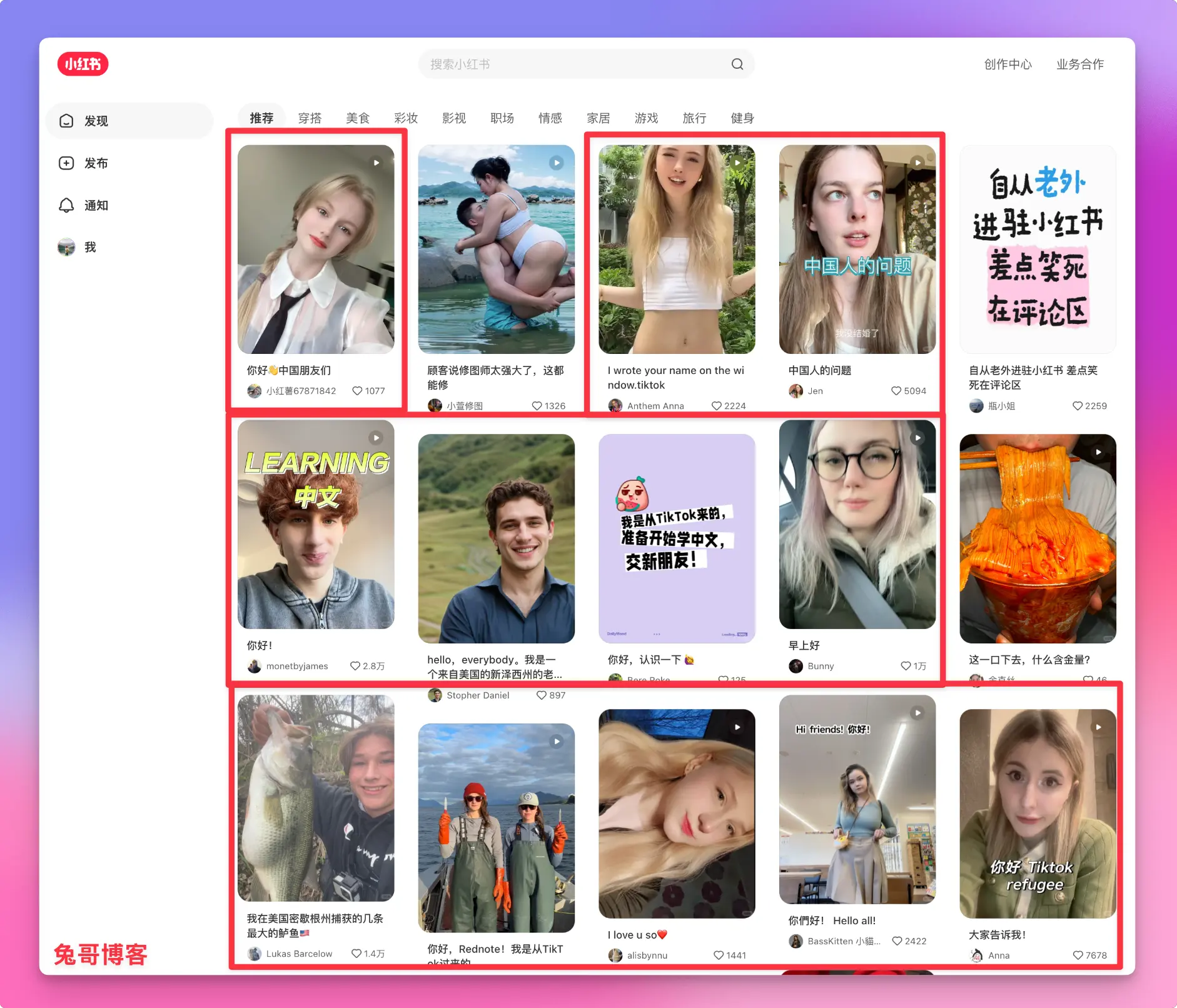This screenshot has height=1008, width=1177.
Task: Like monetbyjames post with 2.8万 likes
Action: point(355,666)
